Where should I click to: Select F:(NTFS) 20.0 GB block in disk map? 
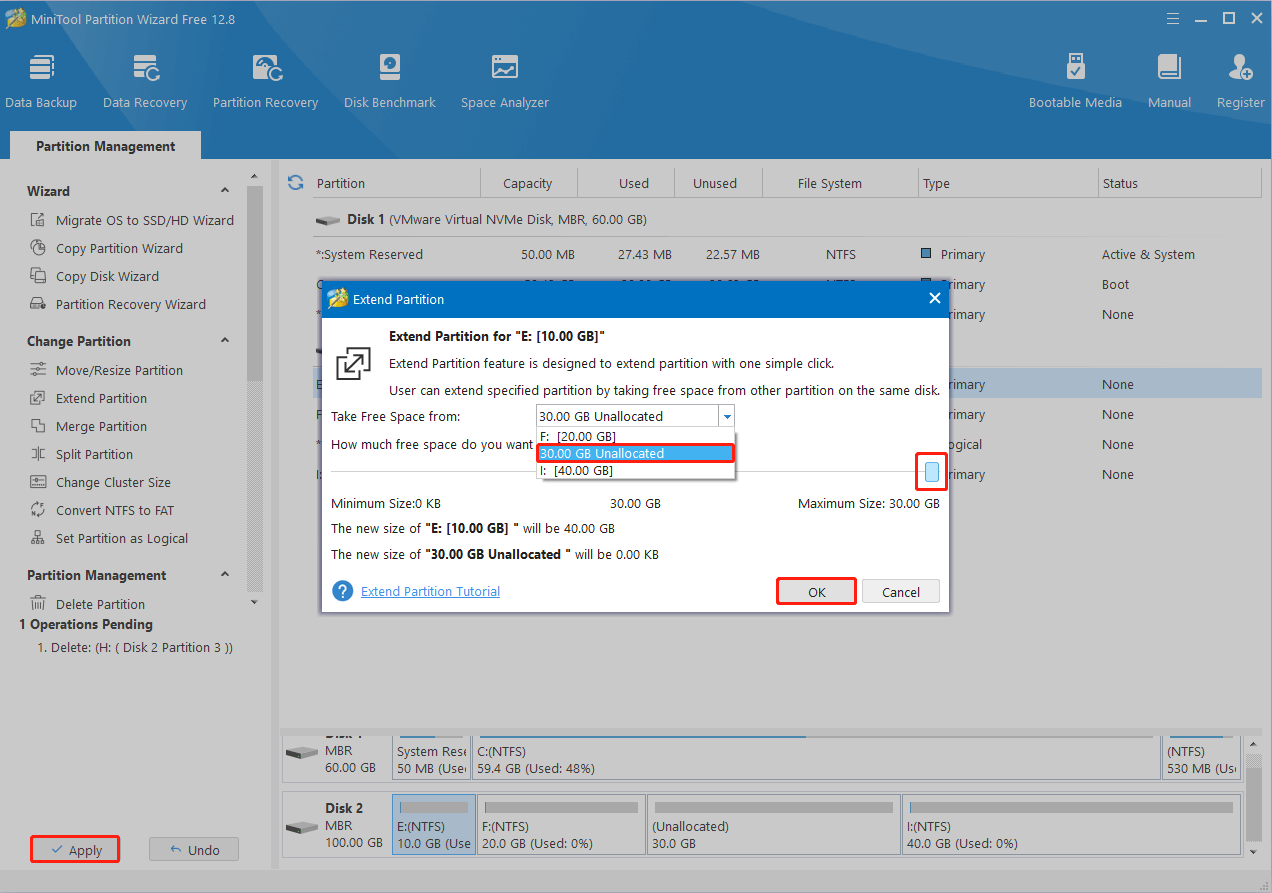pyautogui.click(x=561, y=824)
